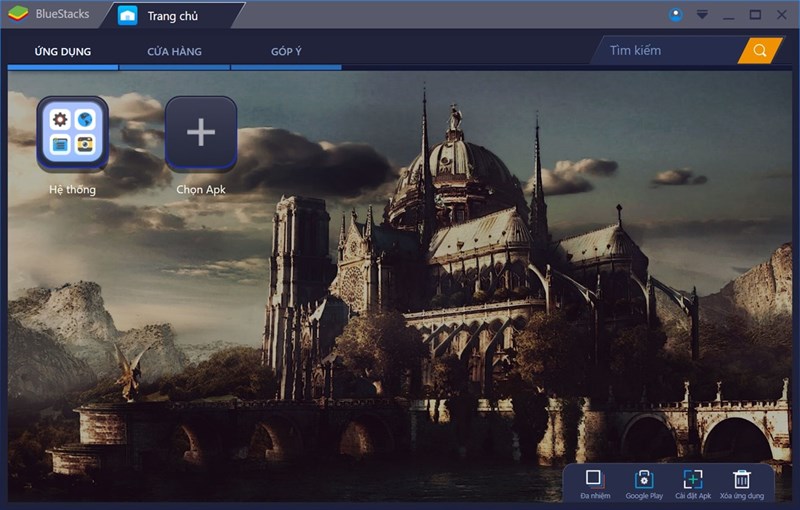Open the blue user account icon
This screenshot has width=800, height=510.
676,15
